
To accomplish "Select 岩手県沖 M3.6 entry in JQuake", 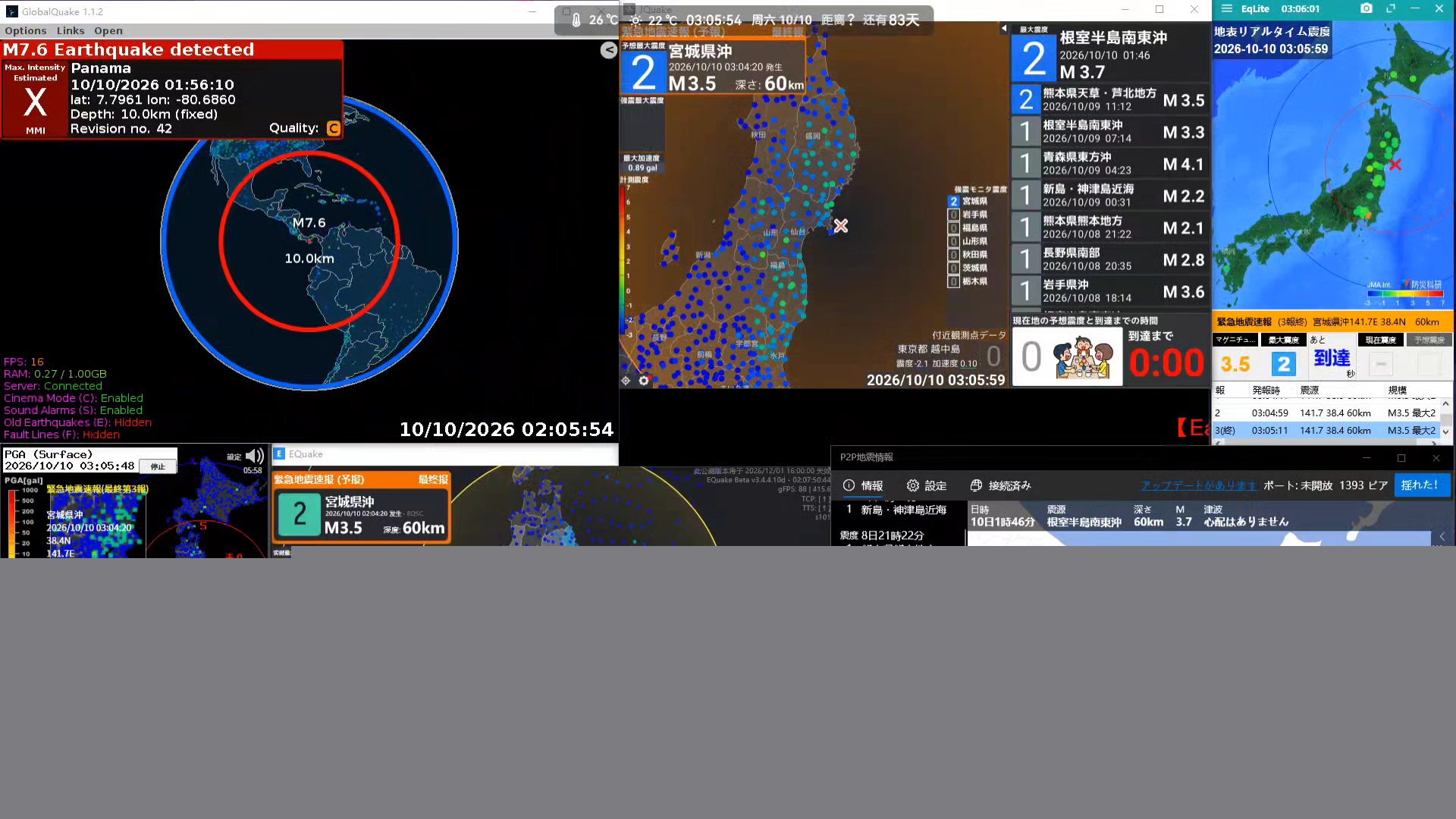I will tap(1109, 290).
